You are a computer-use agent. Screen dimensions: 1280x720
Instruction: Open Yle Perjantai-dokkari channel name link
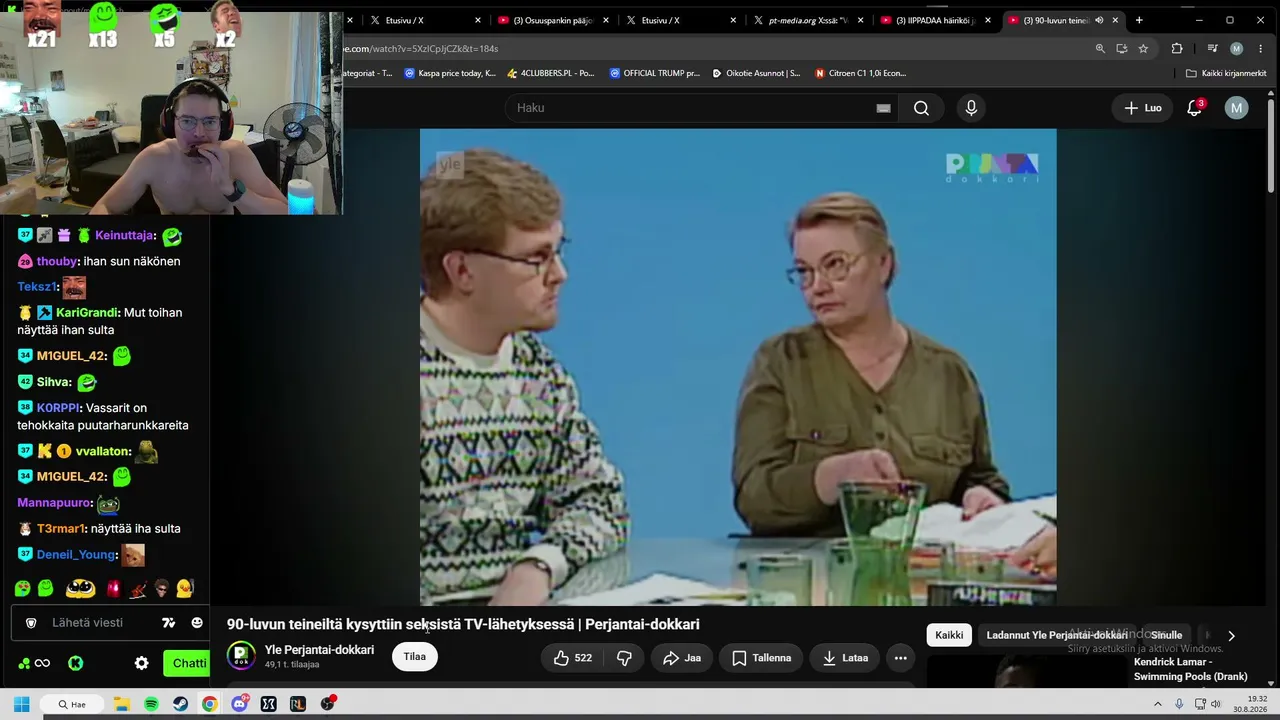(319, 650)
